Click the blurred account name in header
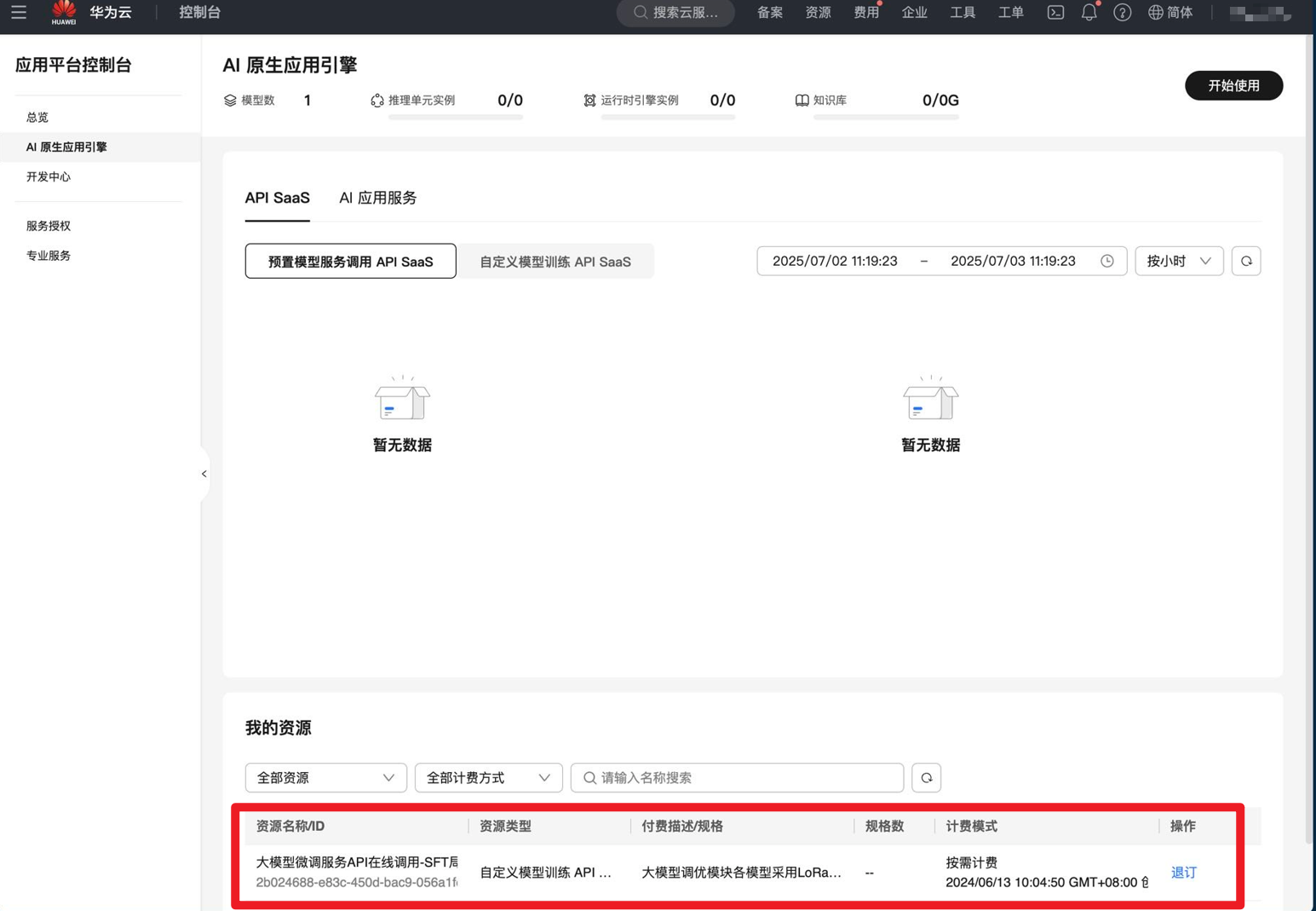Screen dimensions: 1316x911 [1261, 13]
